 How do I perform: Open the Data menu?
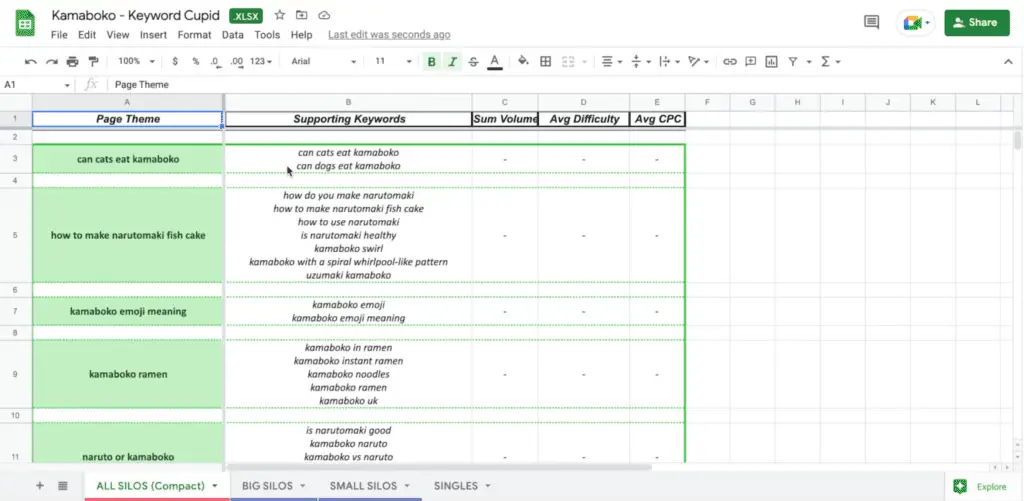click(232, 35)
